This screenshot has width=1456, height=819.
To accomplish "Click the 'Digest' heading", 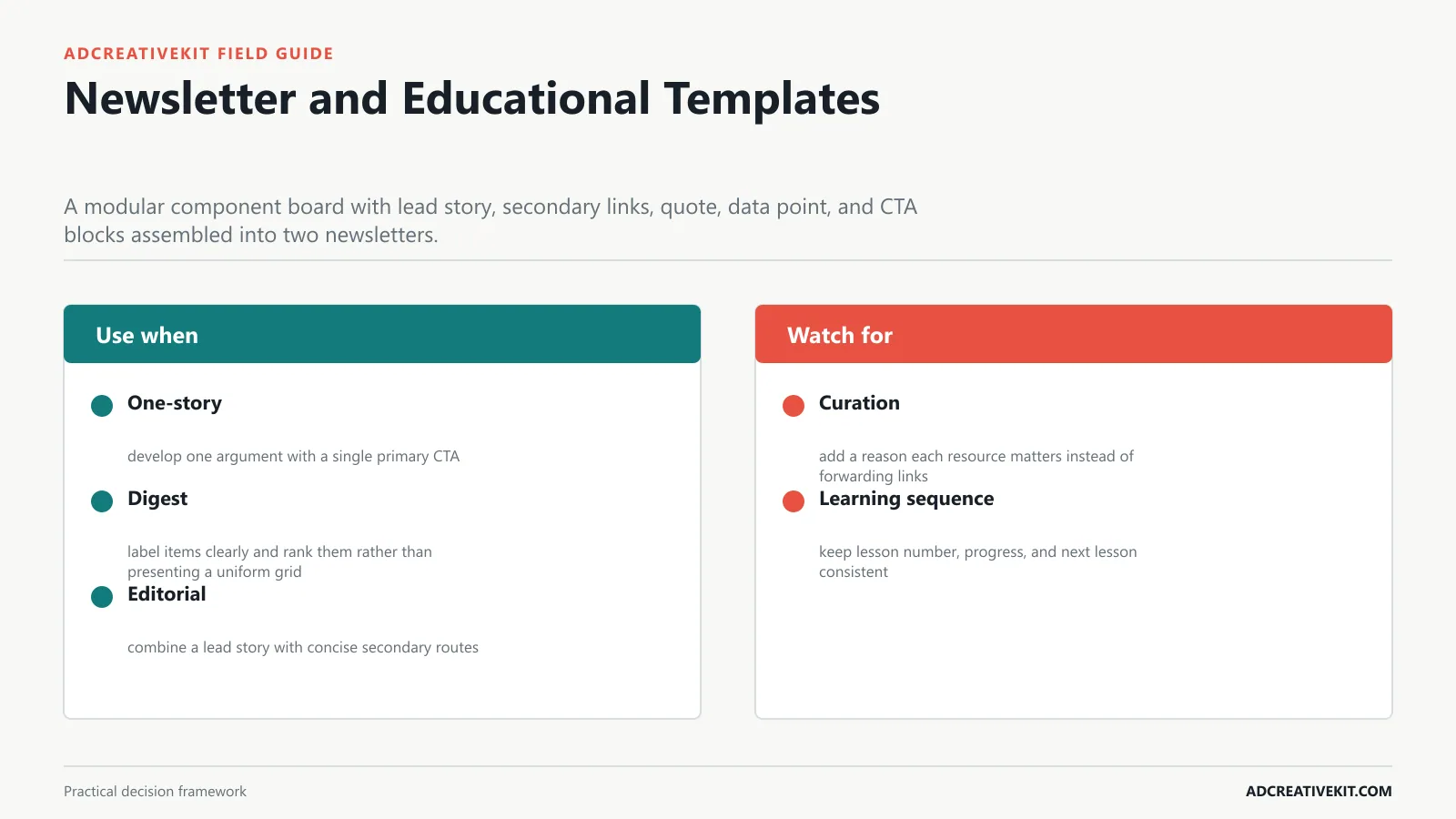I will [157, 499].
